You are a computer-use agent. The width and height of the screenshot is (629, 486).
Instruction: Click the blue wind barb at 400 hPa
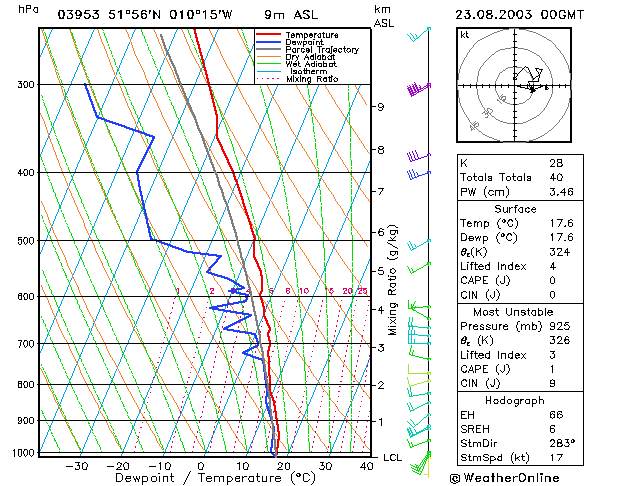(419, 174)
